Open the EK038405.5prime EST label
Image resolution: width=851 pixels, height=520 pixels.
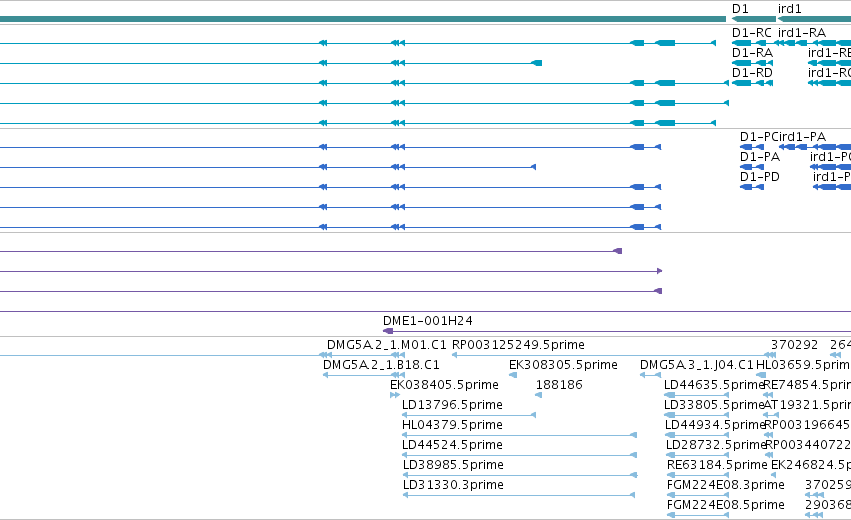(x=444, y=385)
